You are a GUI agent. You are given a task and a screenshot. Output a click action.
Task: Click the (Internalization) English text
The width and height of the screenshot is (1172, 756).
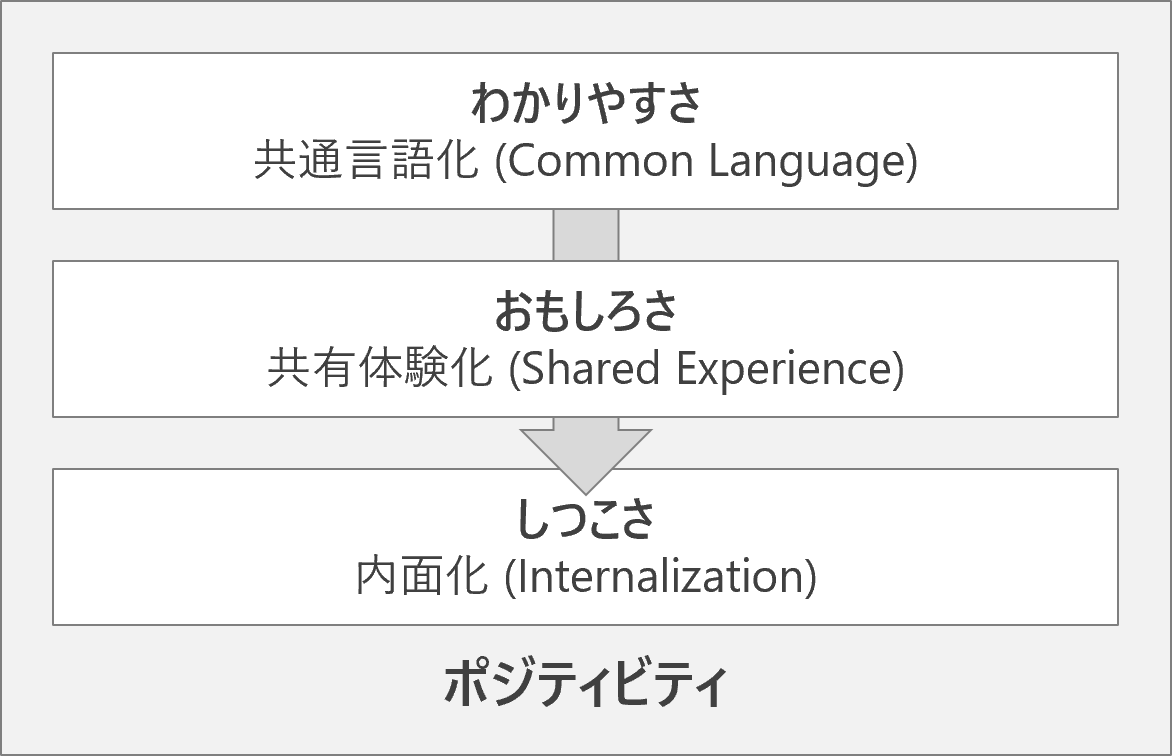pos(661,578)
